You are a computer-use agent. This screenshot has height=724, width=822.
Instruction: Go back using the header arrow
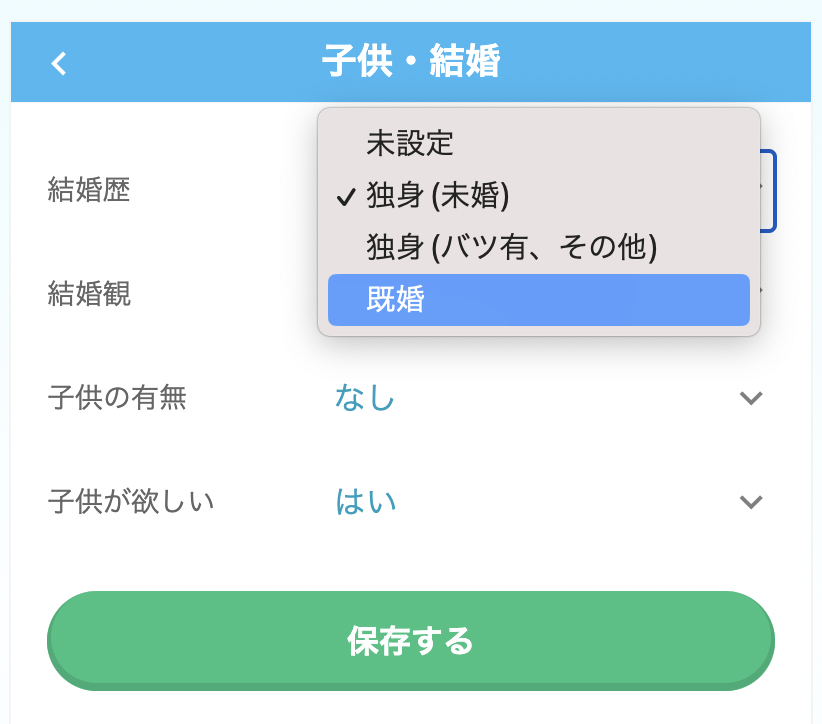click(x=59, y=63)
